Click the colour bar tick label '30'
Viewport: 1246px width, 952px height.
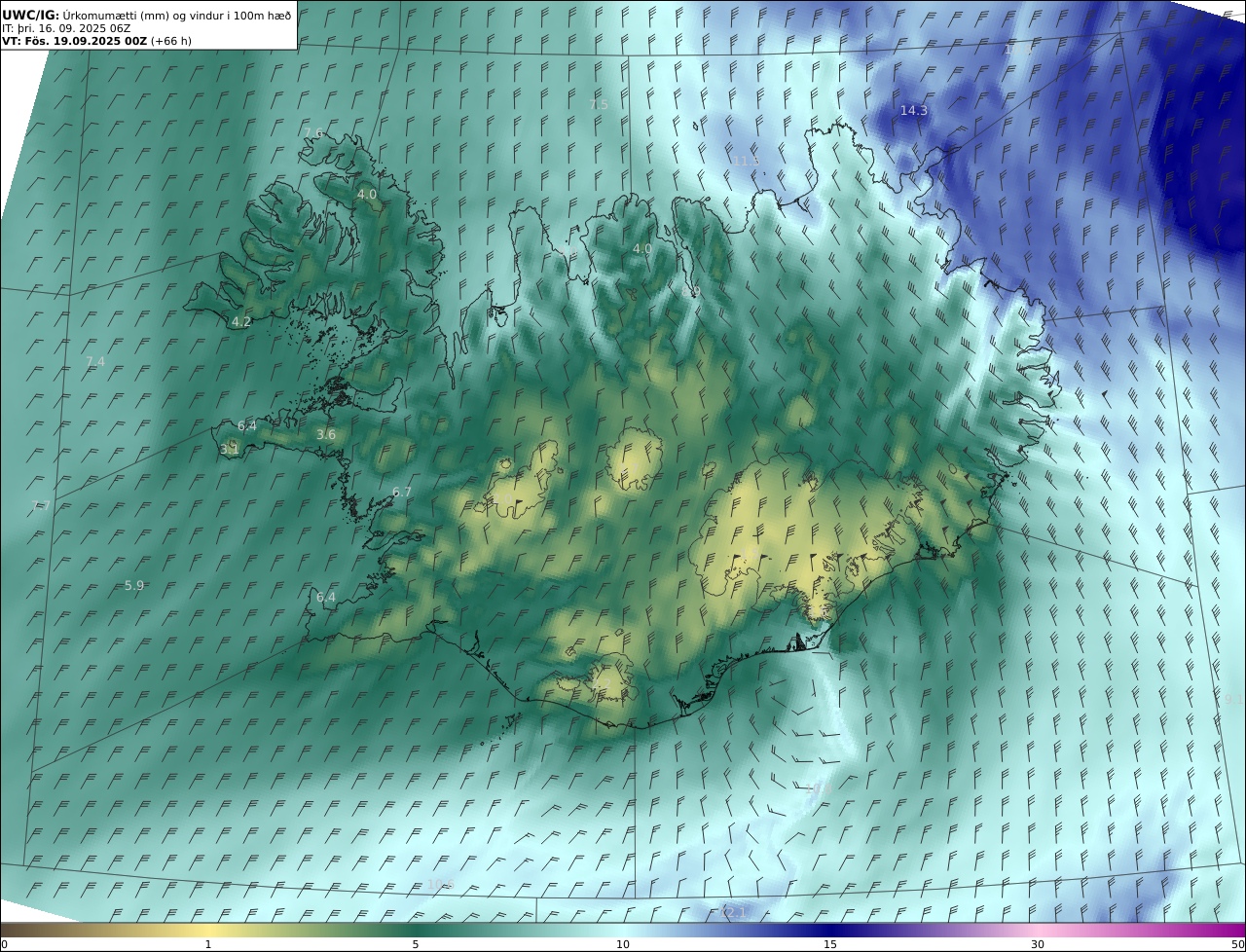pos(1038,944)
